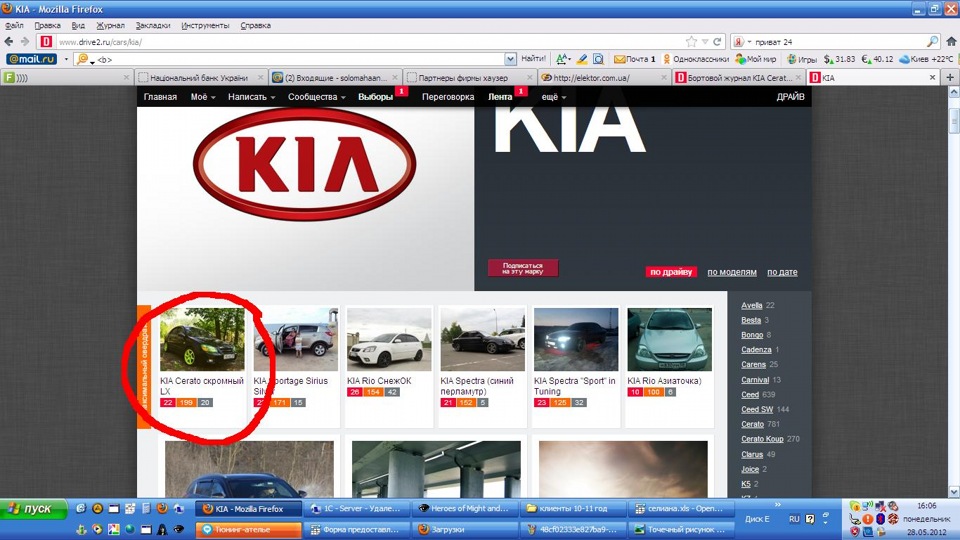960x540 pixels.
Task: Click the highlighter pencil icon in the Mail.ru toolbar
Action: tap(582, 59)
